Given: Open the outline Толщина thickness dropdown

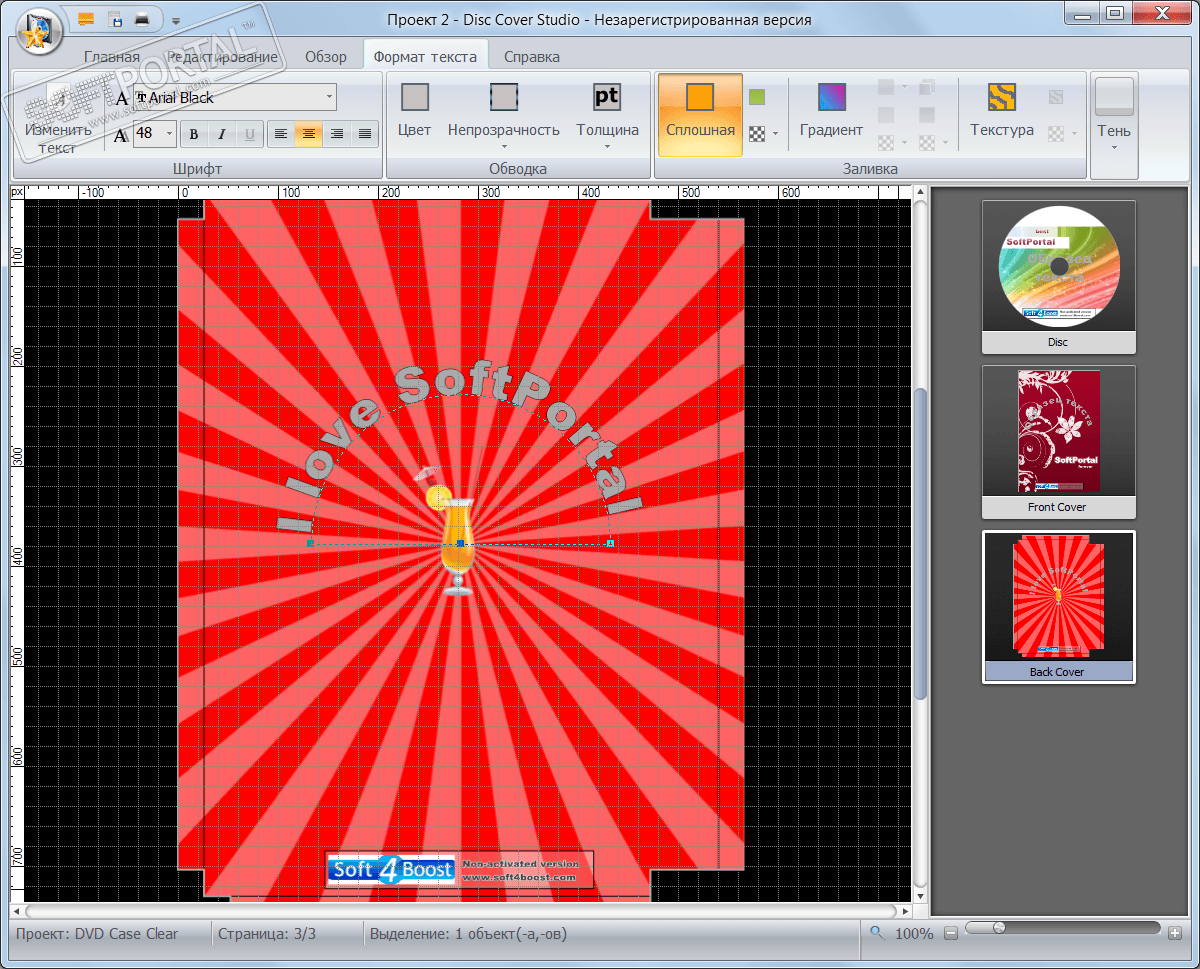Looking at the screenshot, I should coord(607,115).
